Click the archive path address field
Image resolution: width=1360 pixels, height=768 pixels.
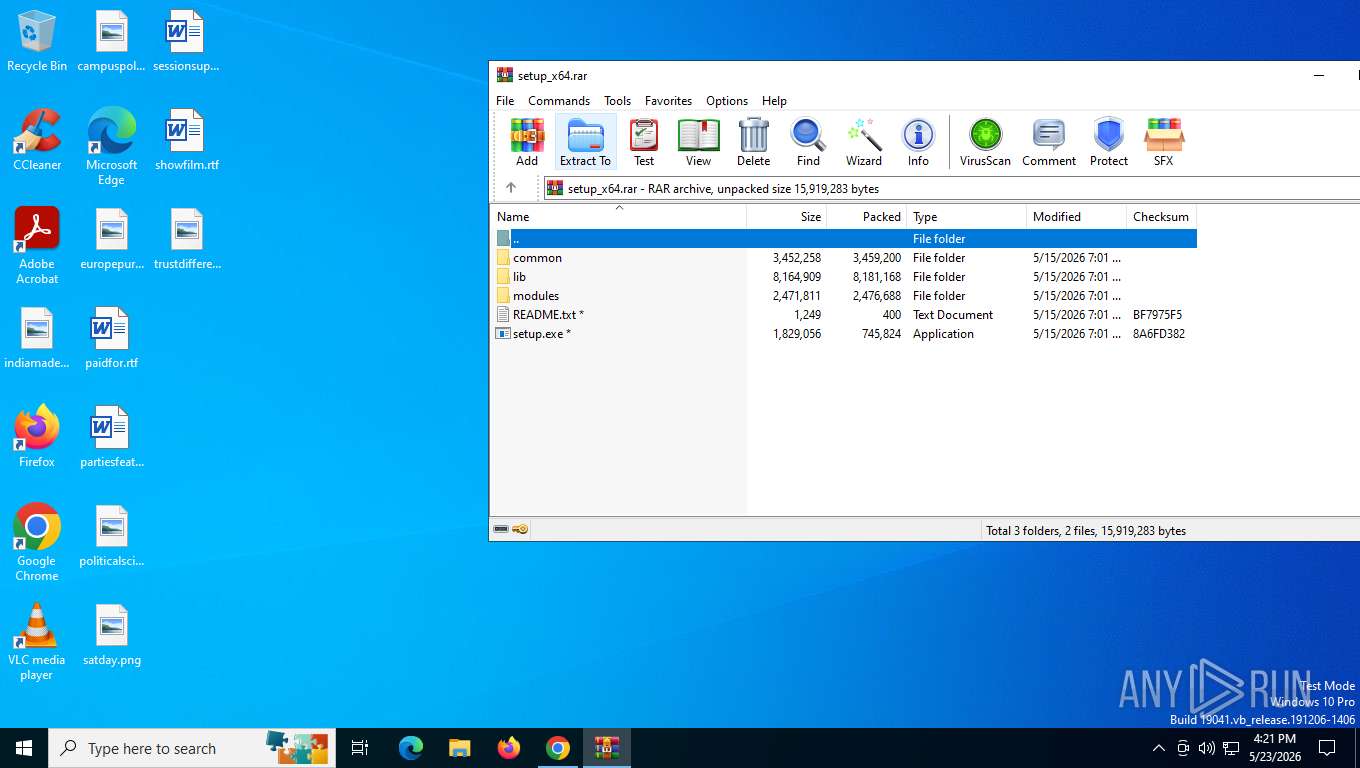[950, 188]
